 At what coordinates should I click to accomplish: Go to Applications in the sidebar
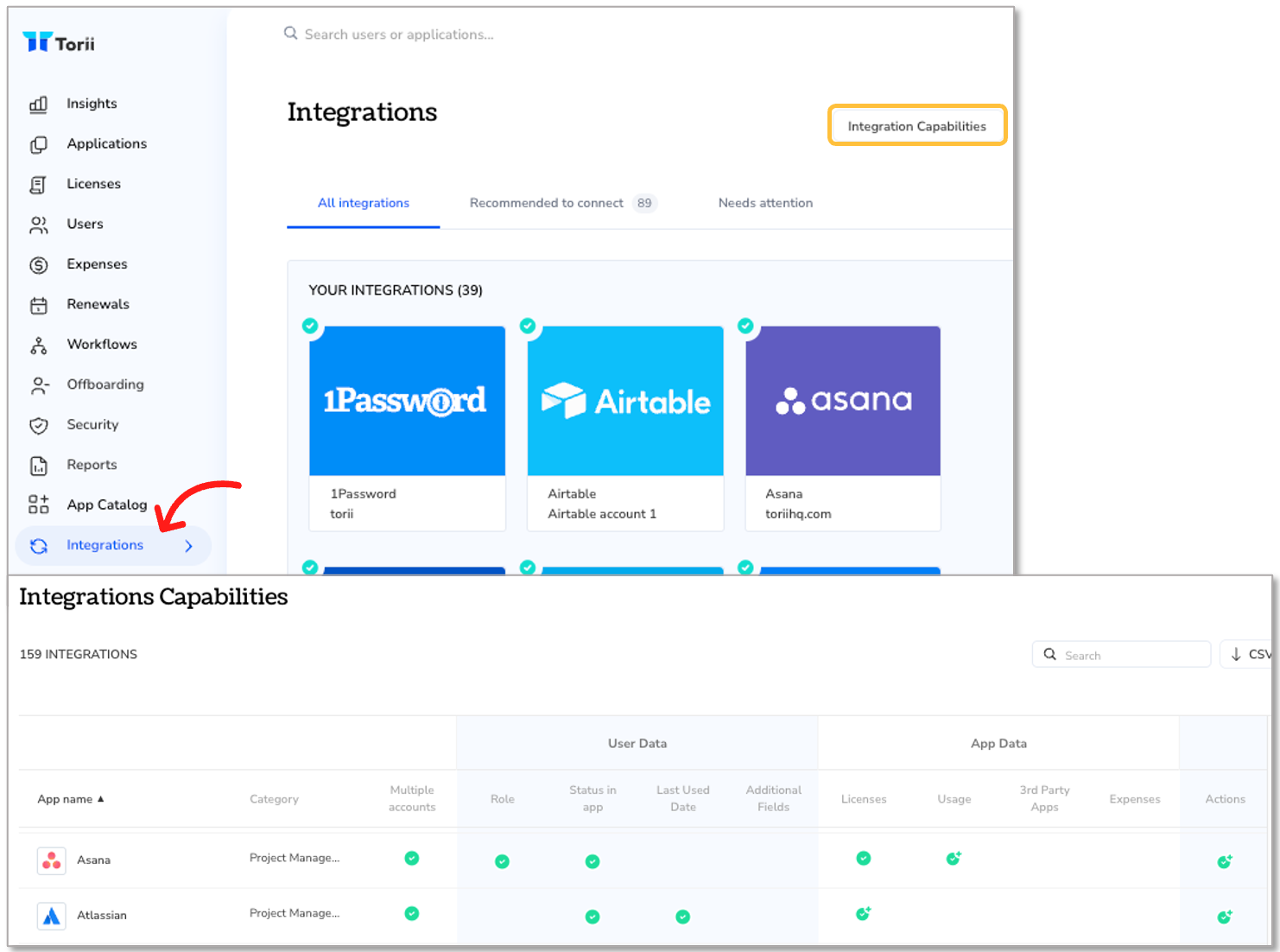(x=107, y=143)
